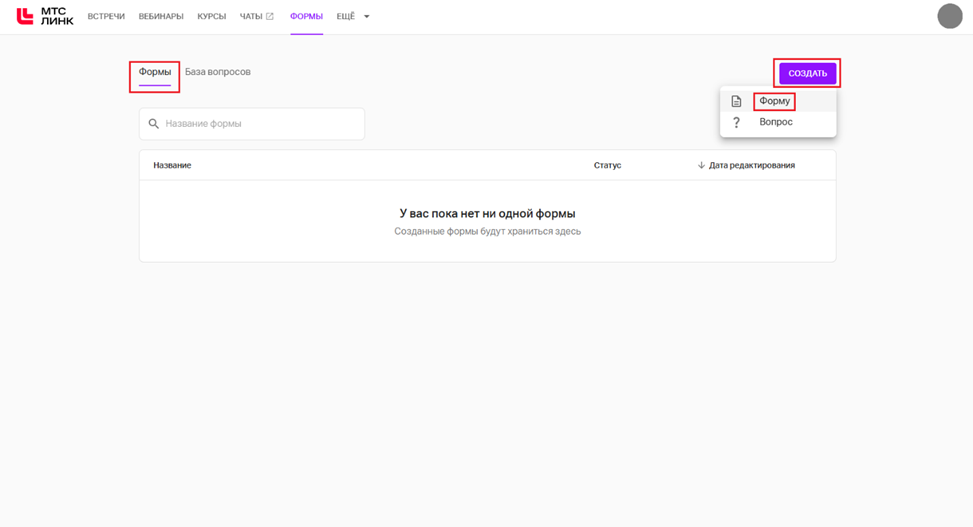
Task: Switch to the Формы tab
Action: (x=155, y=72)
